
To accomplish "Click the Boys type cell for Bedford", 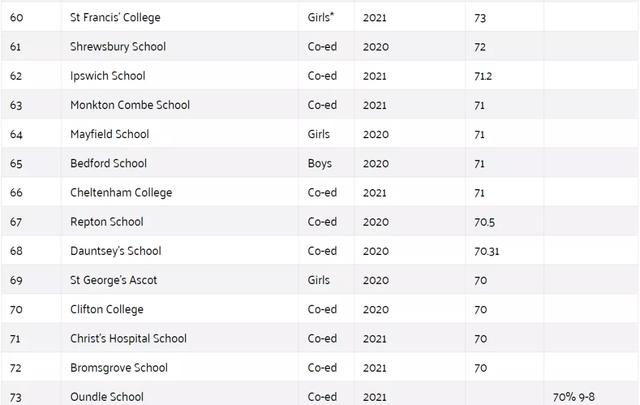I will tap(319, 163).
